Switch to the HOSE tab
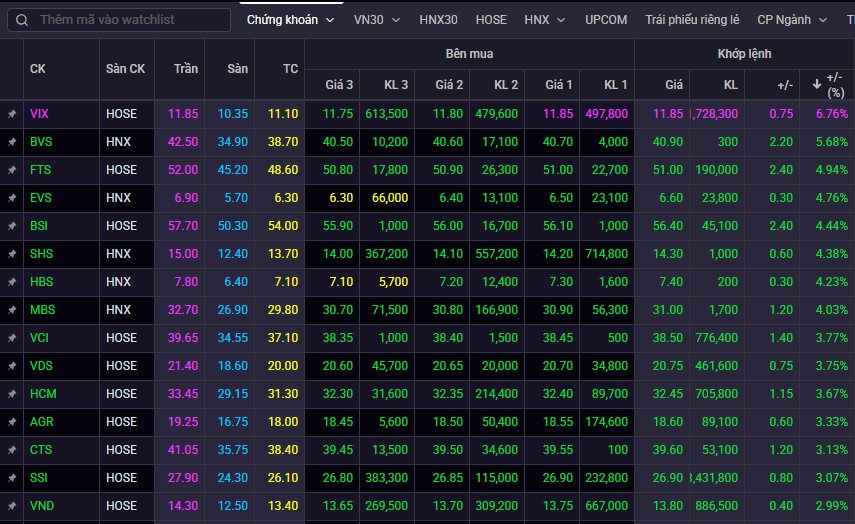 point(491,20)
